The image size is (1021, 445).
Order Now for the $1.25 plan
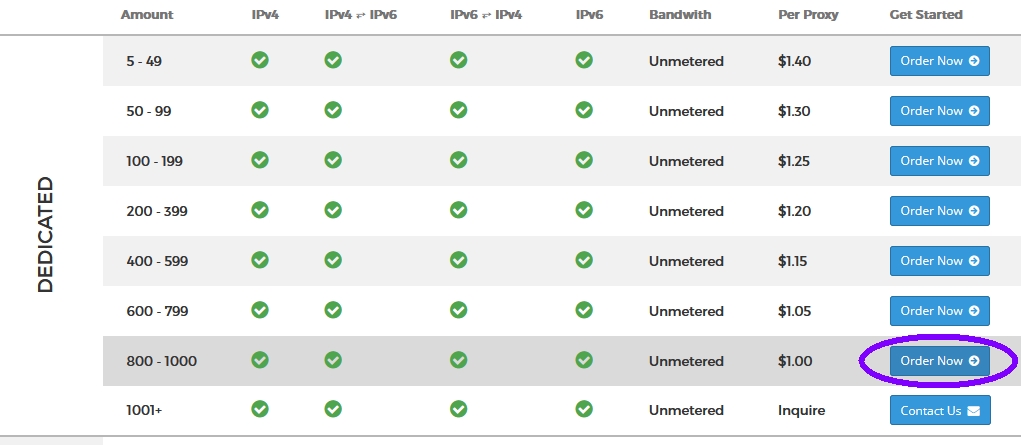[940, 161]
